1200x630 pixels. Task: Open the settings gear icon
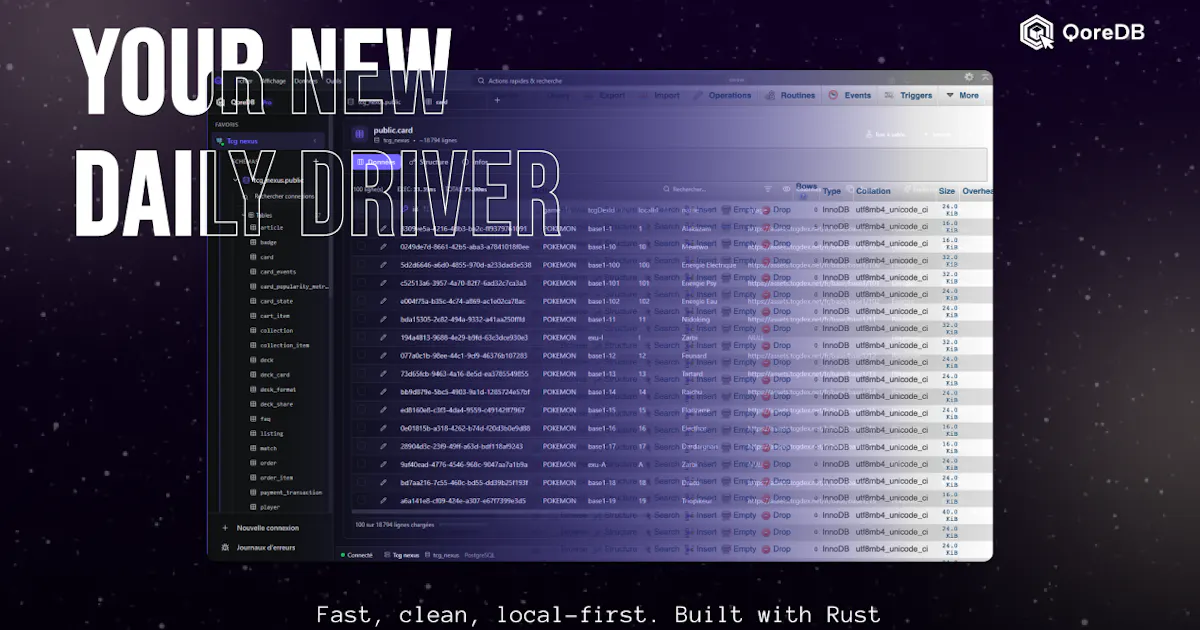[x=969, y=77]
